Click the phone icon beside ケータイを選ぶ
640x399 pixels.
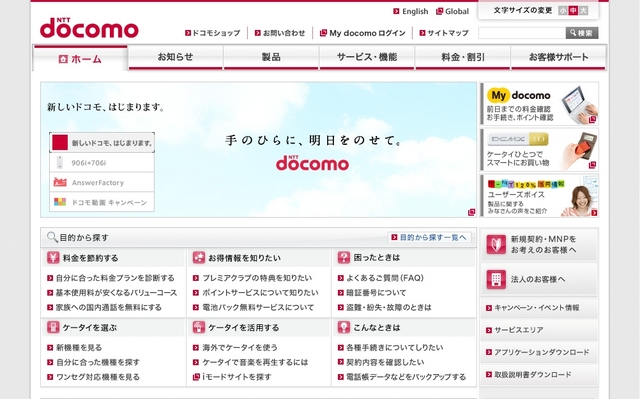tap(53, 327)
